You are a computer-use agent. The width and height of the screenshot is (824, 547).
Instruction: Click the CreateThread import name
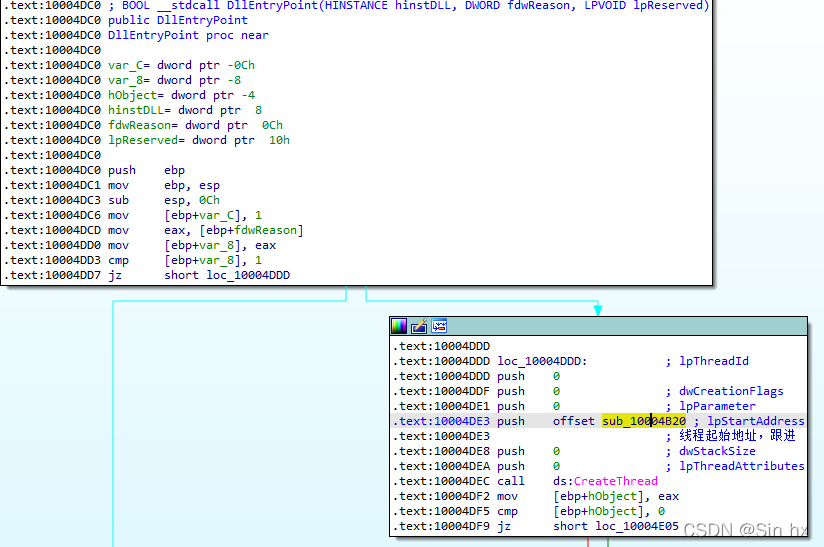point(615,481)
